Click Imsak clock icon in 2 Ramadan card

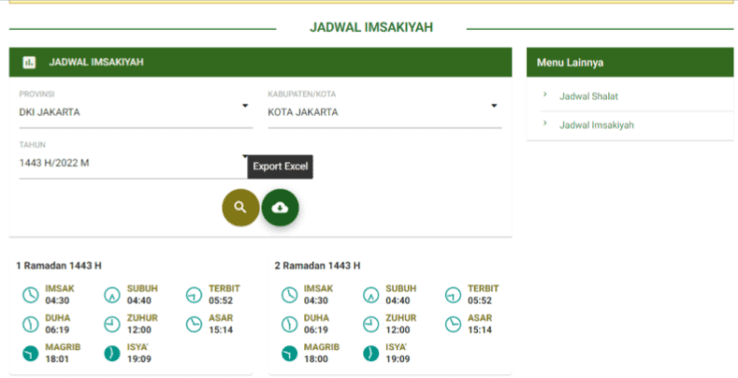click(x=289, y=295)
